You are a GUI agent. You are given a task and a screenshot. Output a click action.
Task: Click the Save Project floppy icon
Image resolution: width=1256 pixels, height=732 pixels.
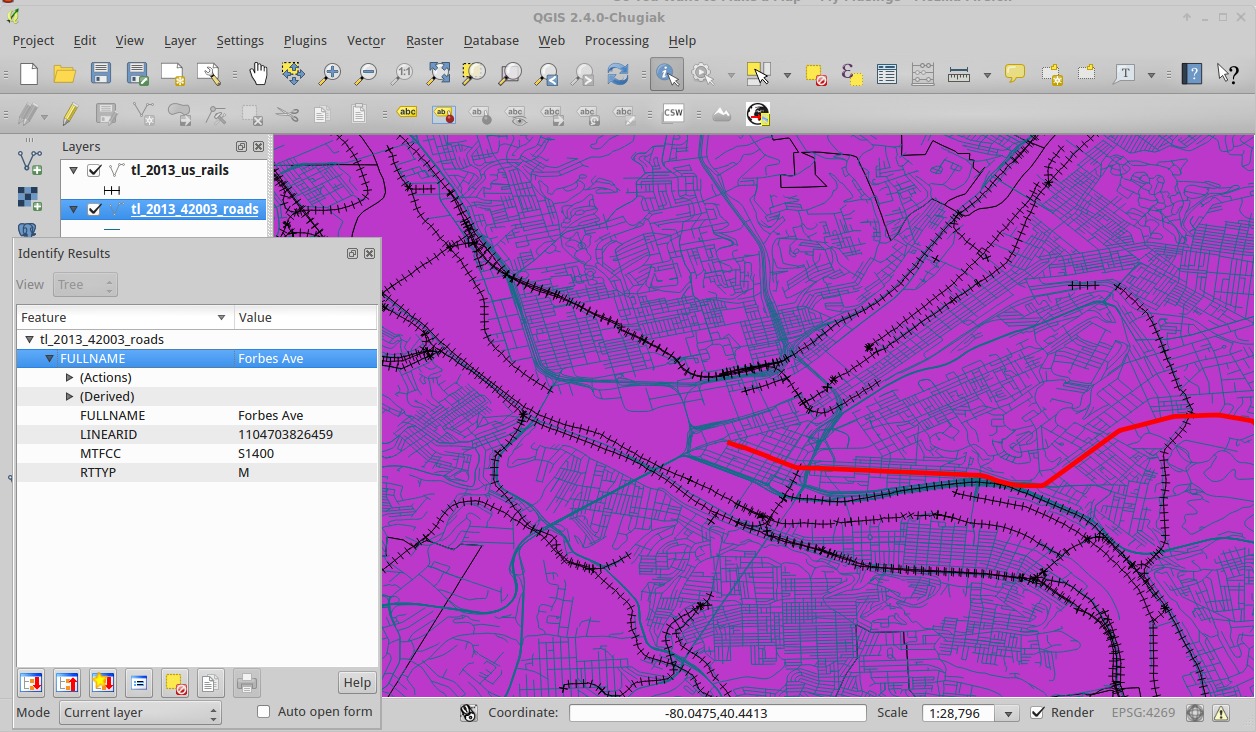coord(100,74)
